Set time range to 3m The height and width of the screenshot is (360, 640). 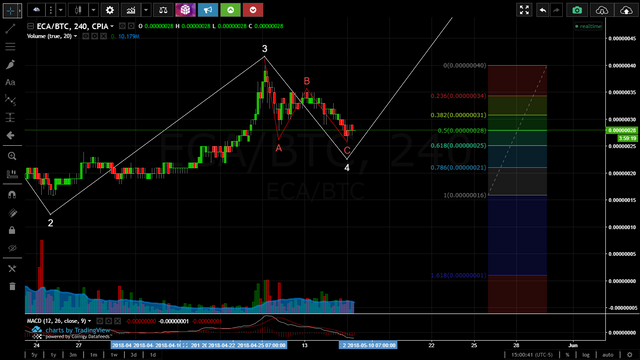tap(73, 355)
